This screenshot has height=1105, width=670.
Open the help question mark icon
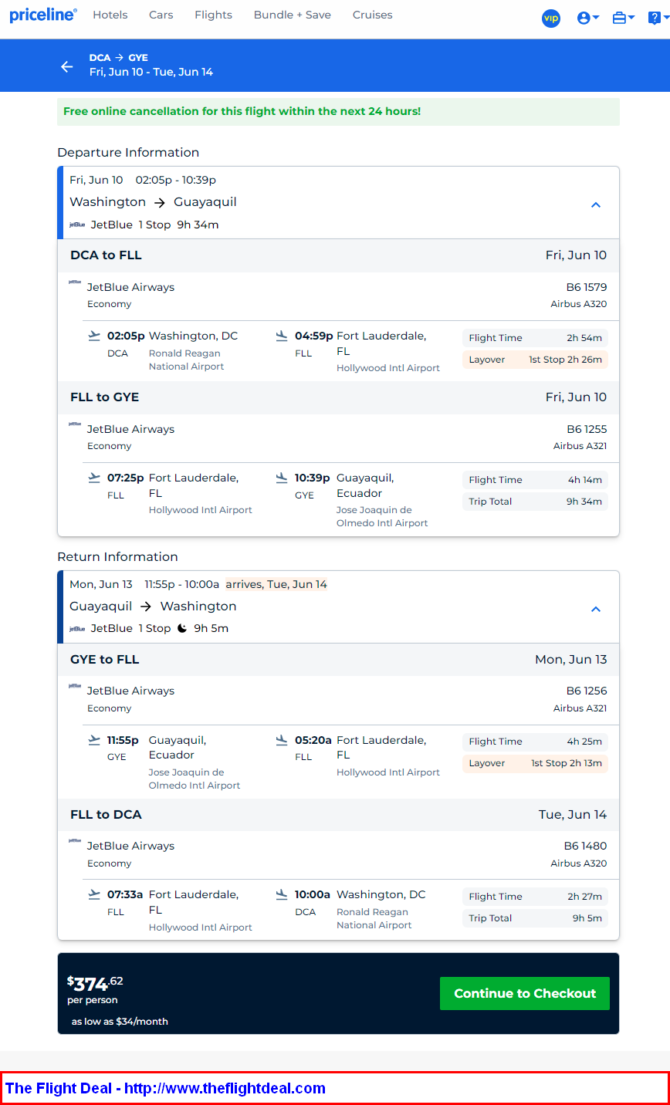click(657, 18)
